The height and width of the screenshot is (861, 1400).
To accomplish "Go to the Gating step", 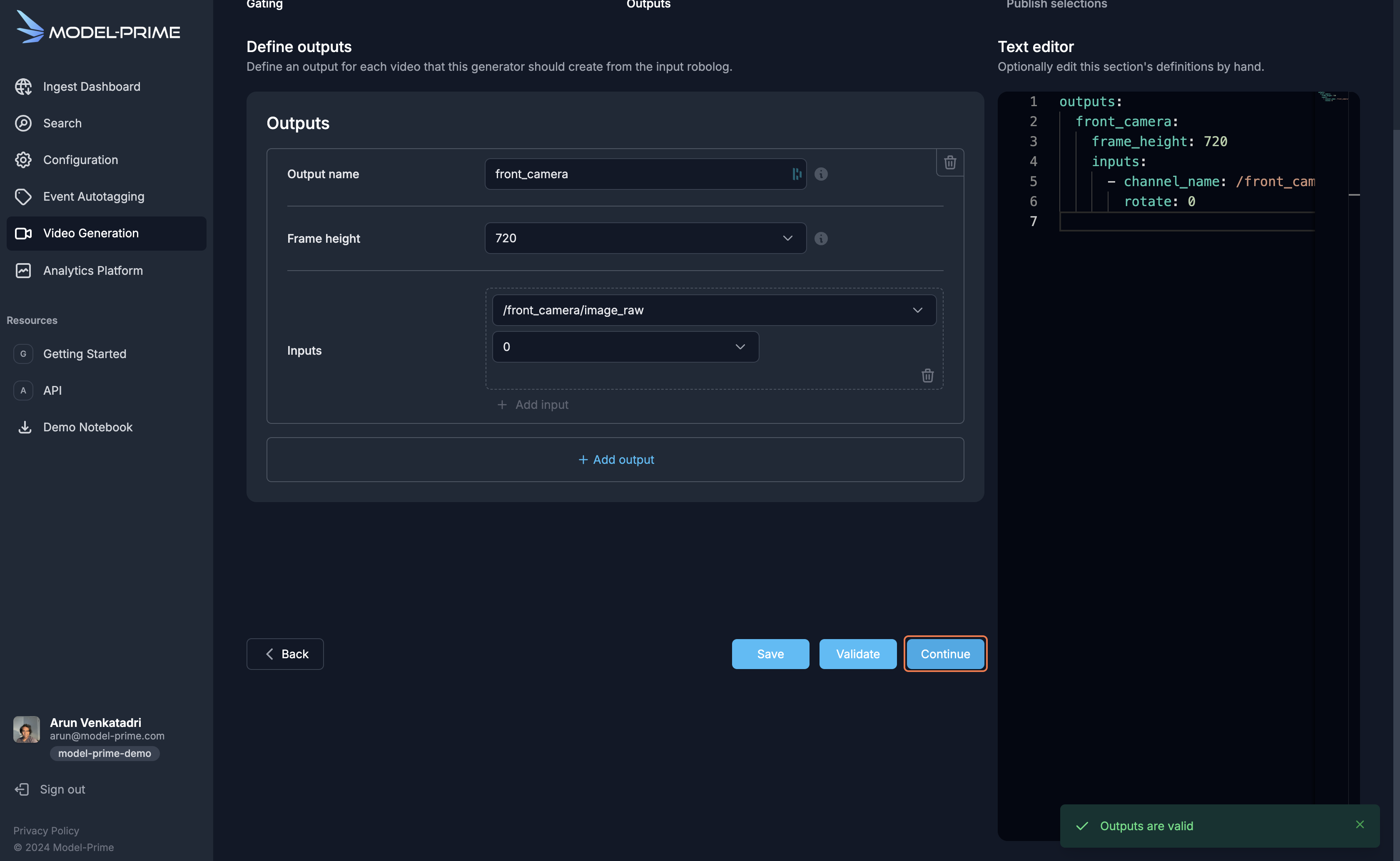I will click(x=264, y=4).
